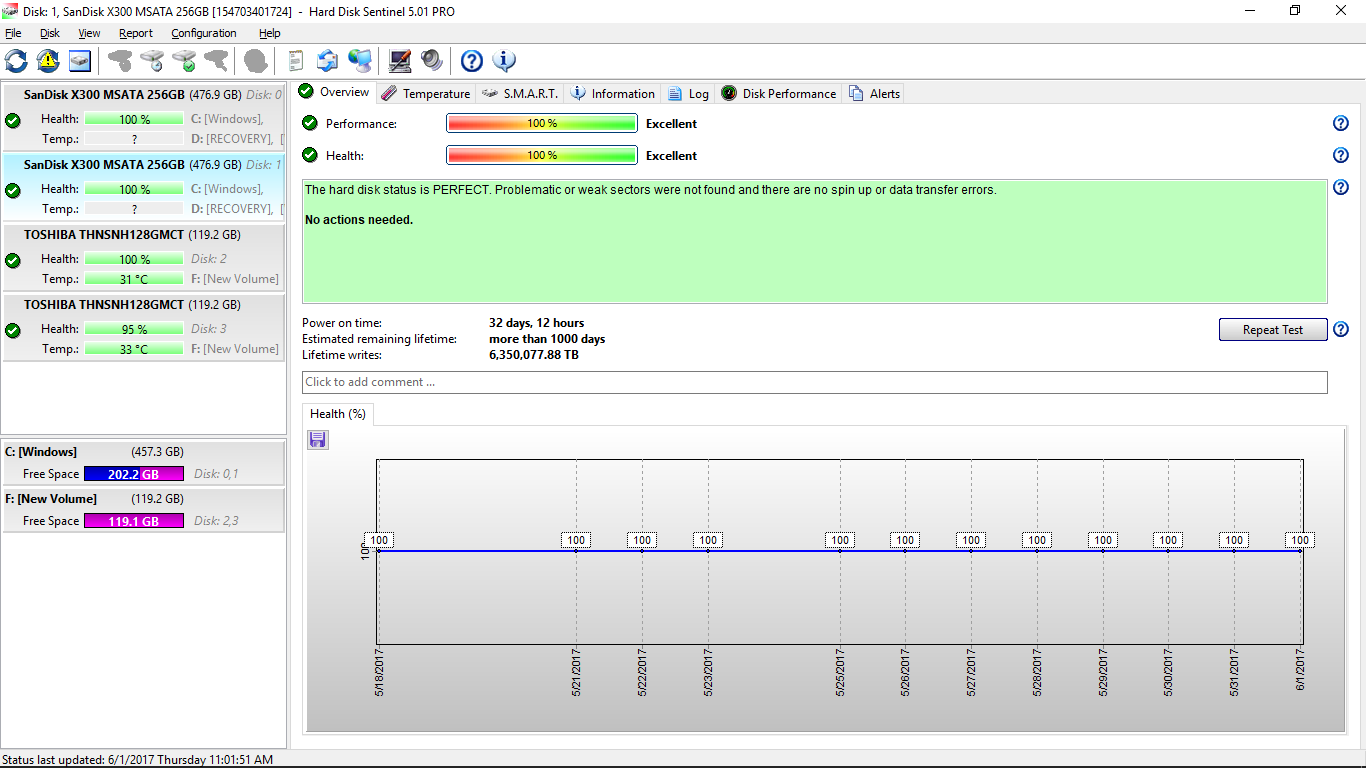
Task: Select TOSHIBA THNSNH128GMCT Disk 3 entry
Action: [144, 327]
